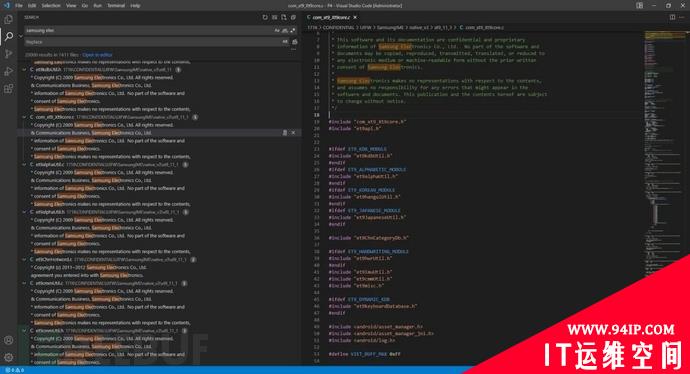The height and width of the screenshot is (374, 690).
Task: Collapse group containing Copyright 2011-2012 result
Action: [x=24, y=260]
